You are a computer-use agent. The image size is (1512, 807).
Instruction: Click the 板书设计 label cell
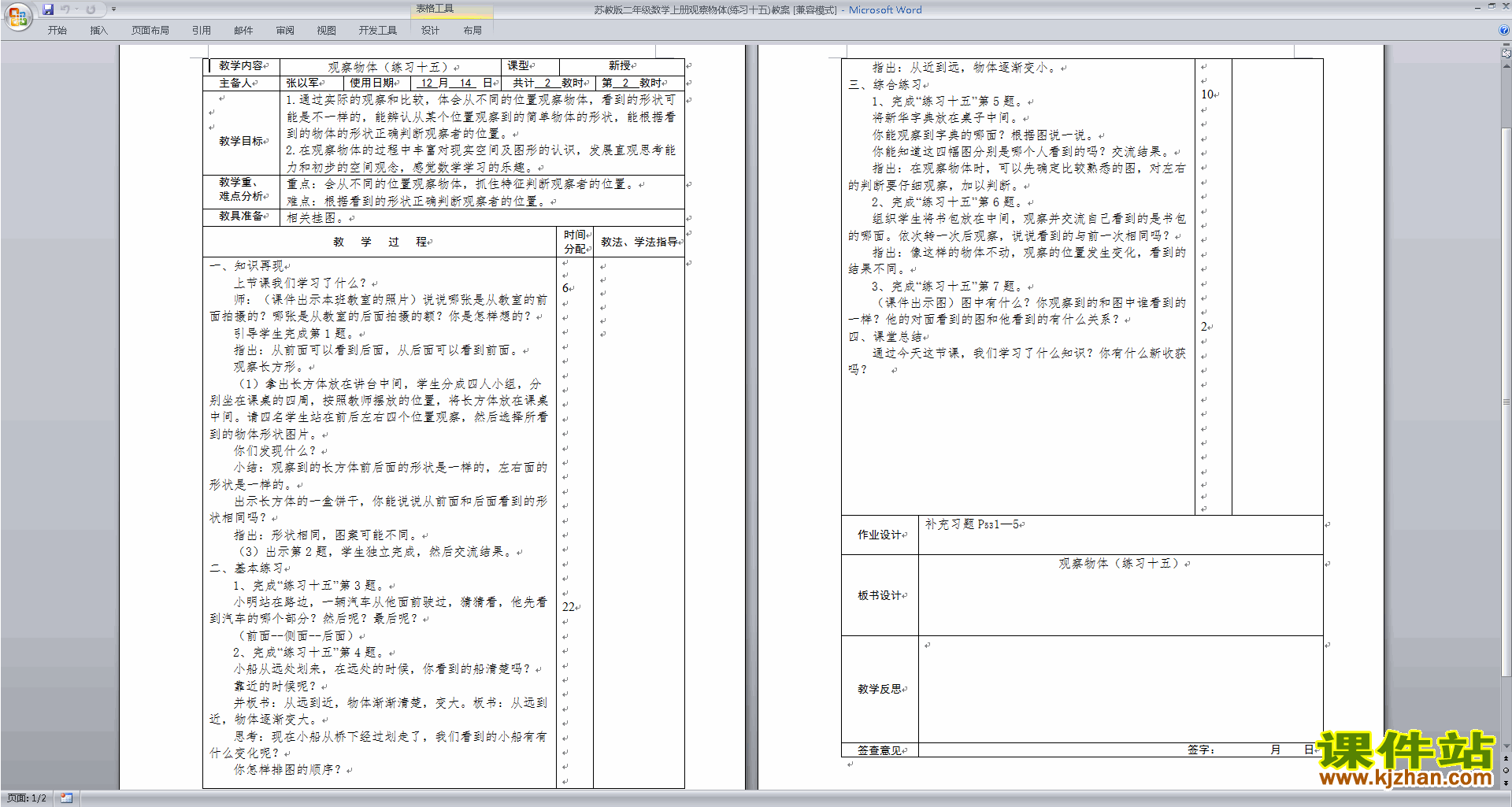pyautogui.click(x=880, y=595)
